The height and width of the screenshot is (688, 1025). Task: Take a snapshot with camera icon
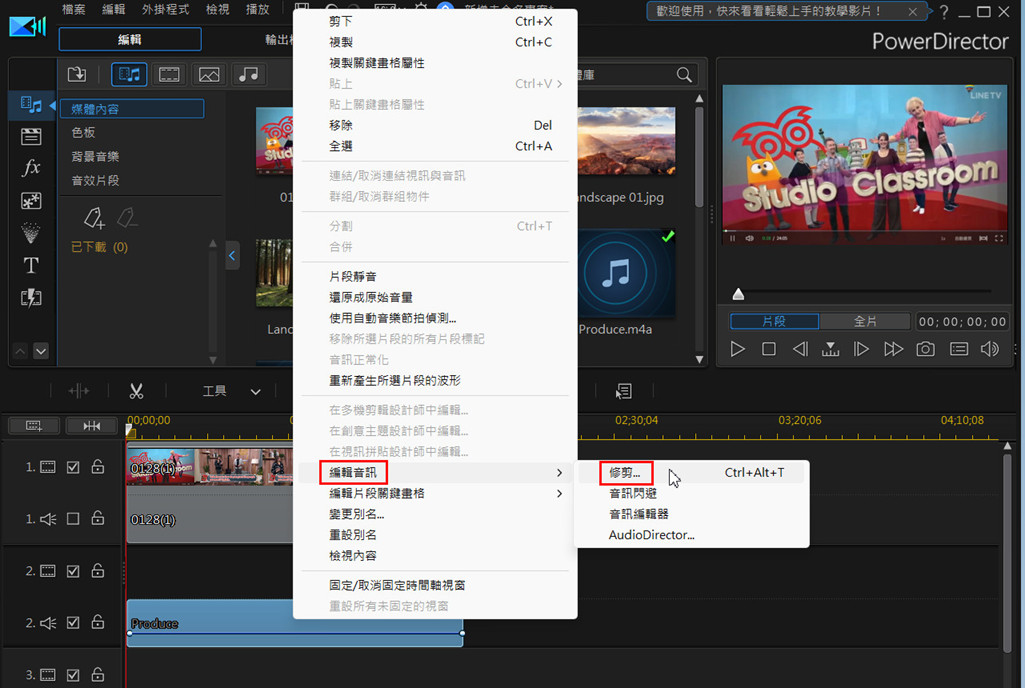tap(926, 349)
